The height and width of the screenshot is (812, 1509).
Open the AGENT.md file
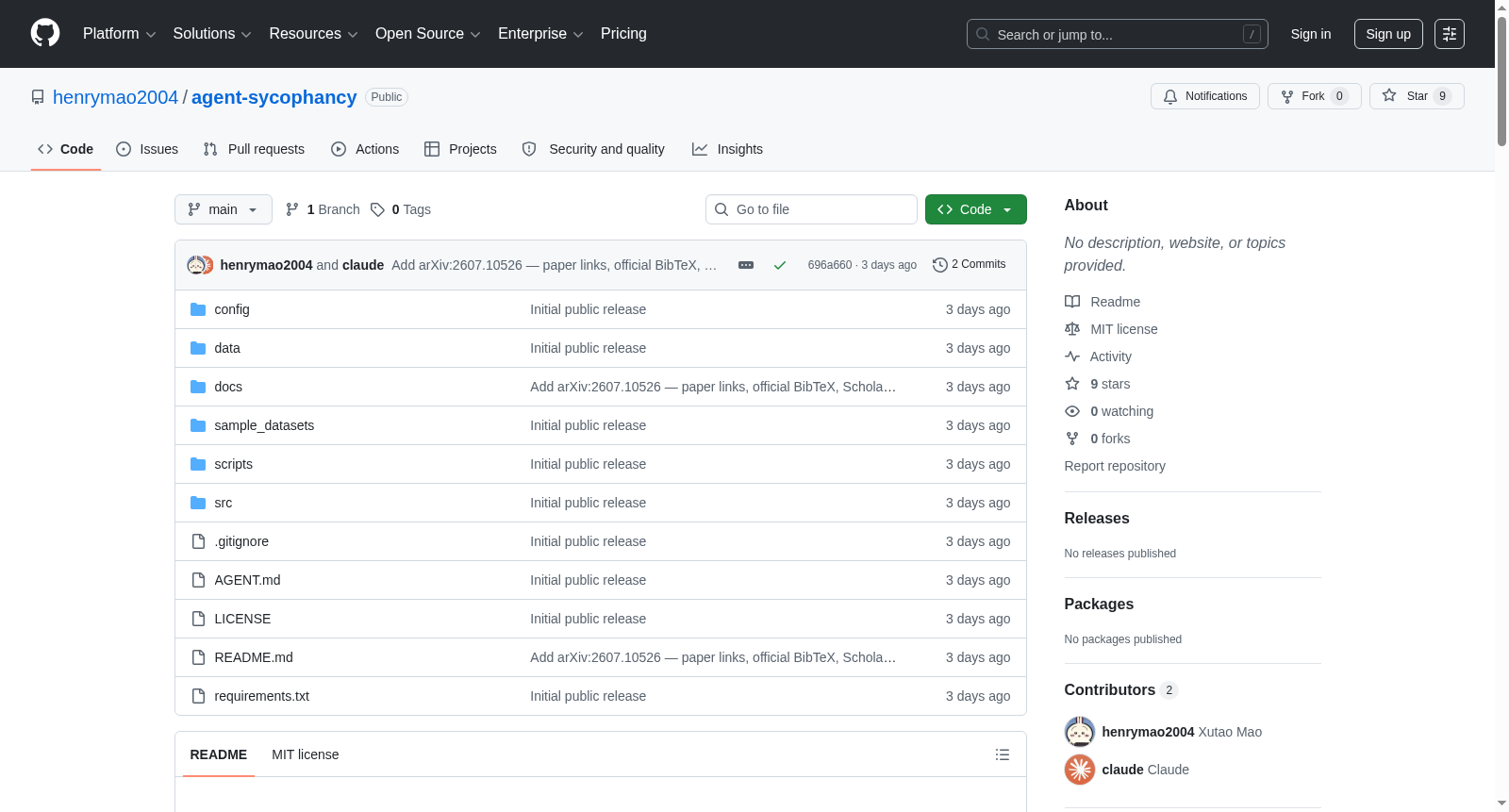[247, 580]
